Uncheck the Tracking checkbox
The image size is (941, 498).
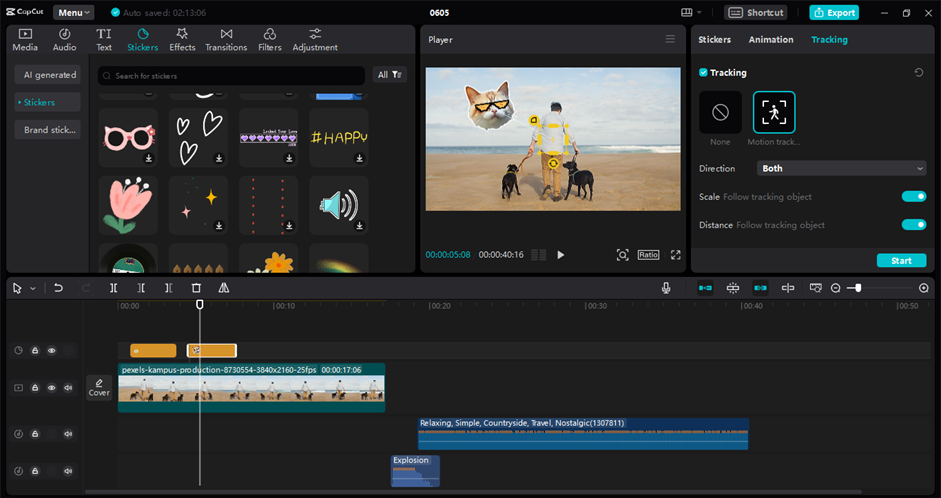[703, 73]
